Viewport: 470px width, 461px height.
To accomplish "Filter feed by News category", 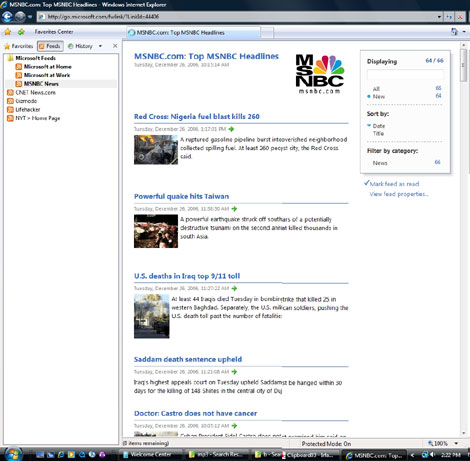I will click(380, 163).
